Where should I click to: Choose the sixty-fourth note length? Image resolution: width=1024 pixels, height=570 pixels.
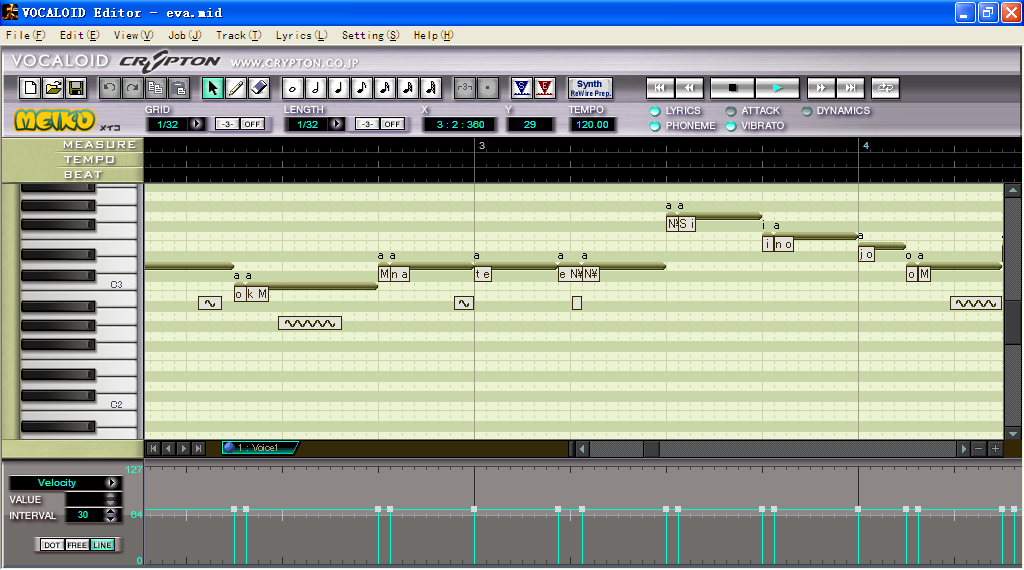pyautogui.click(x=431, y=87)
